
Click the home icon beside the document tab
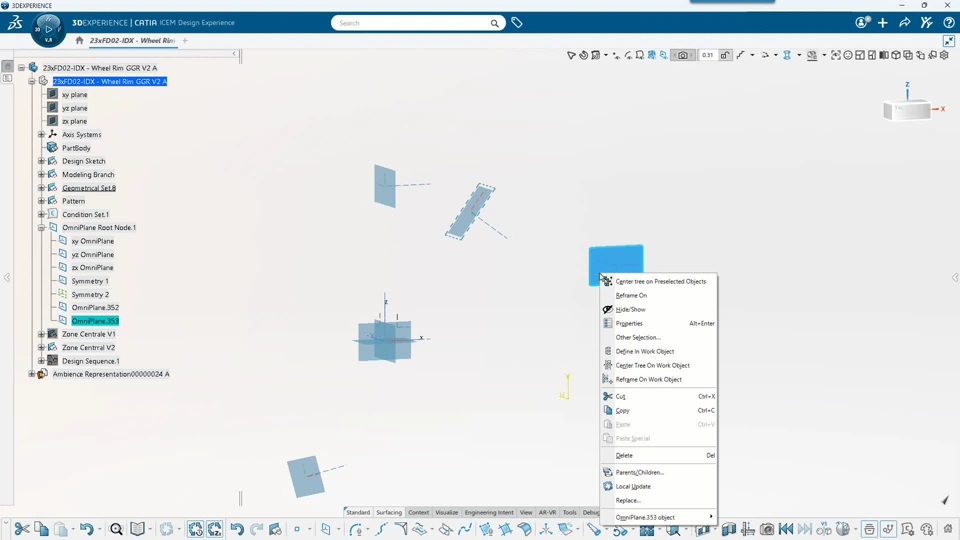(x=80, y=40)
